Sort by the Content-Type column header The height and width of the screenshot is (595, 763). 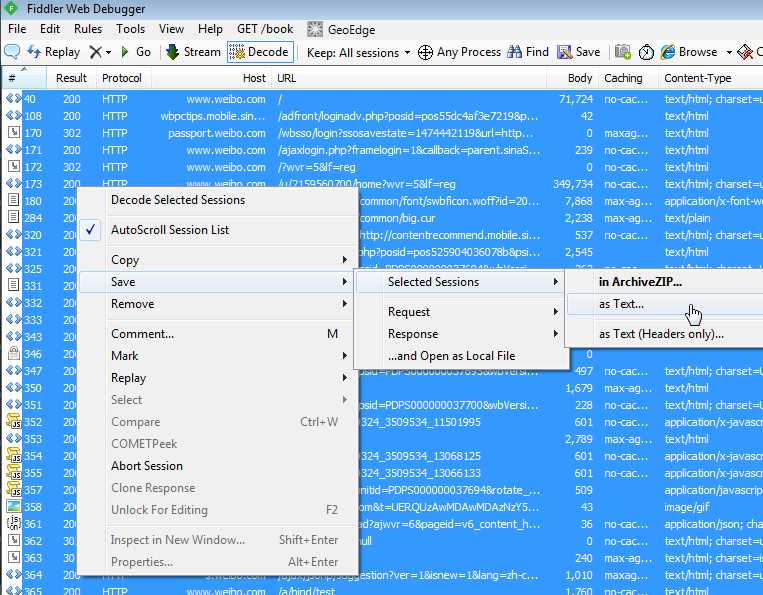click(x=711, y=78)
